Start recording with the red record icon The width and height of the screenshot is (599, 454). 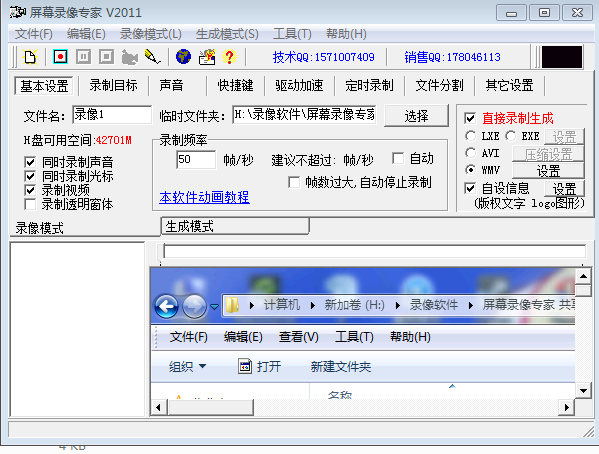pos(60,57)
